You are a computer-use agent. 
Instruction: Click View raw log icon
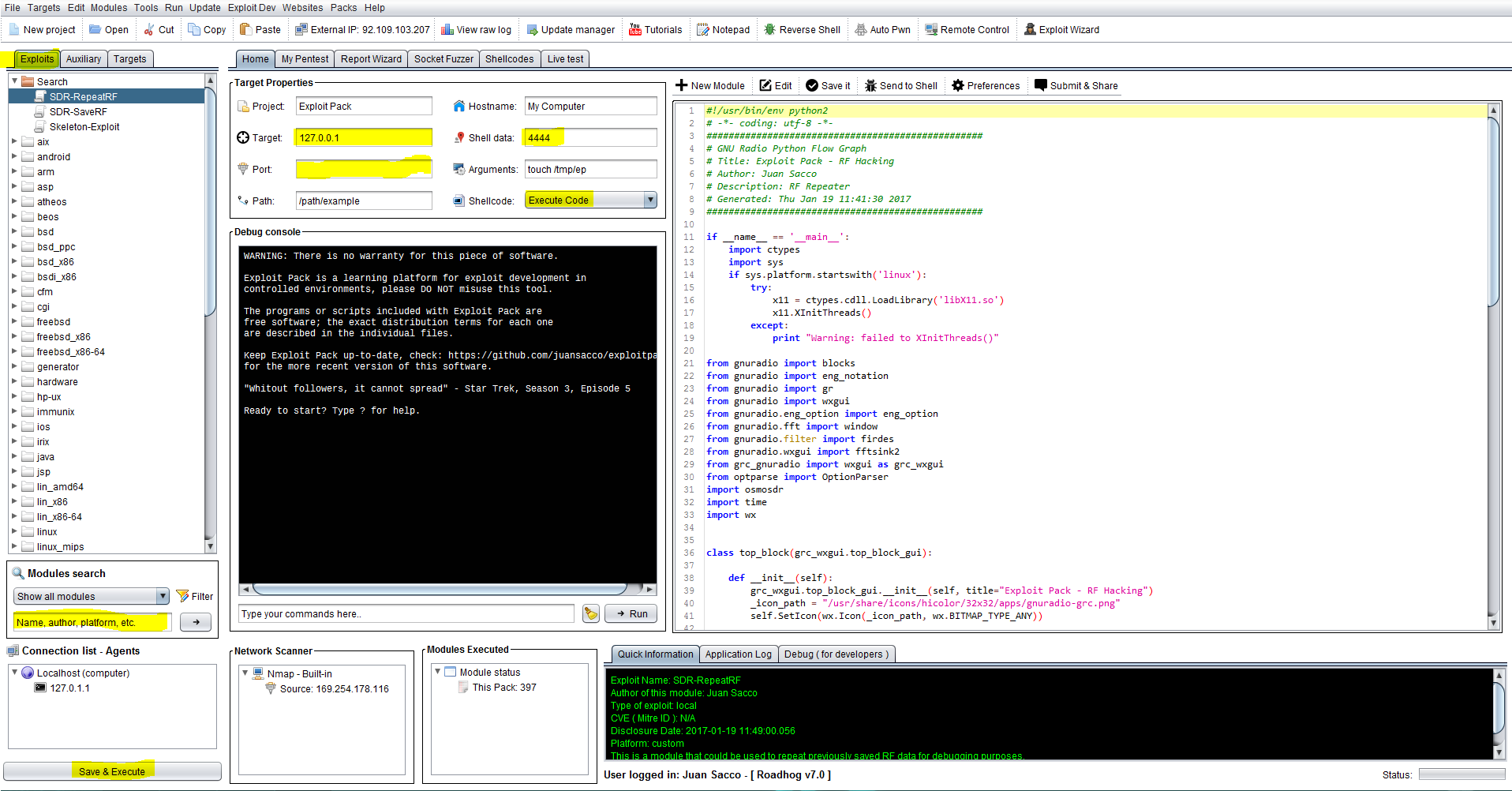(x=447, y=30)
